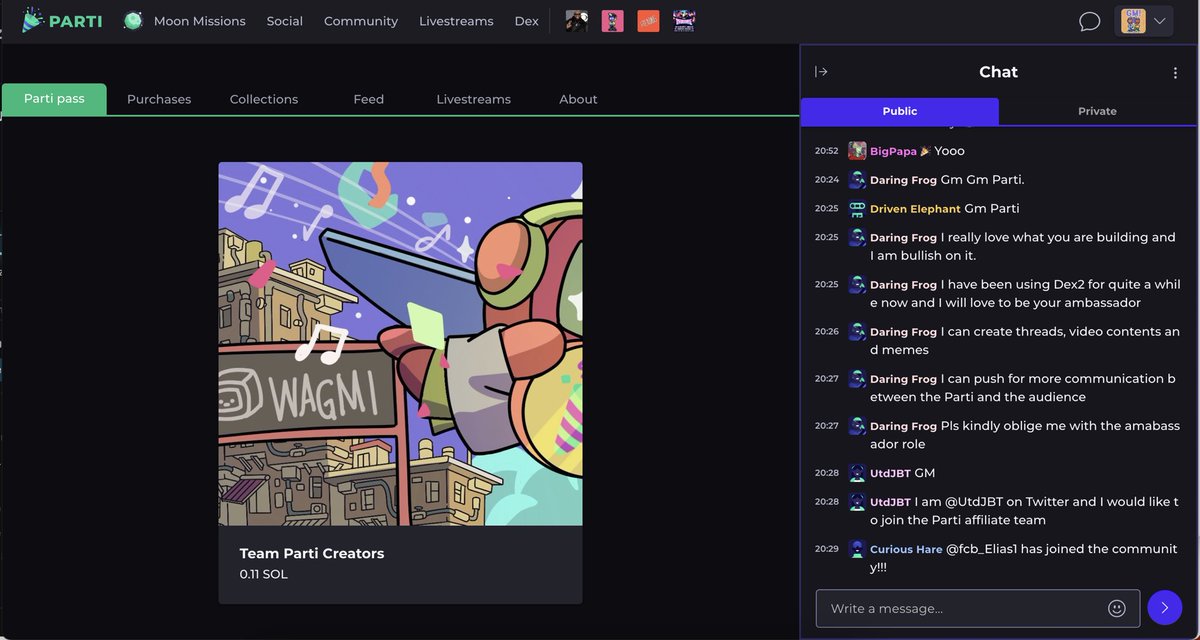Viewport: 1200px width, 640px height.
Task: Go to Livestreams in top navigation
Action: point(456,21)
